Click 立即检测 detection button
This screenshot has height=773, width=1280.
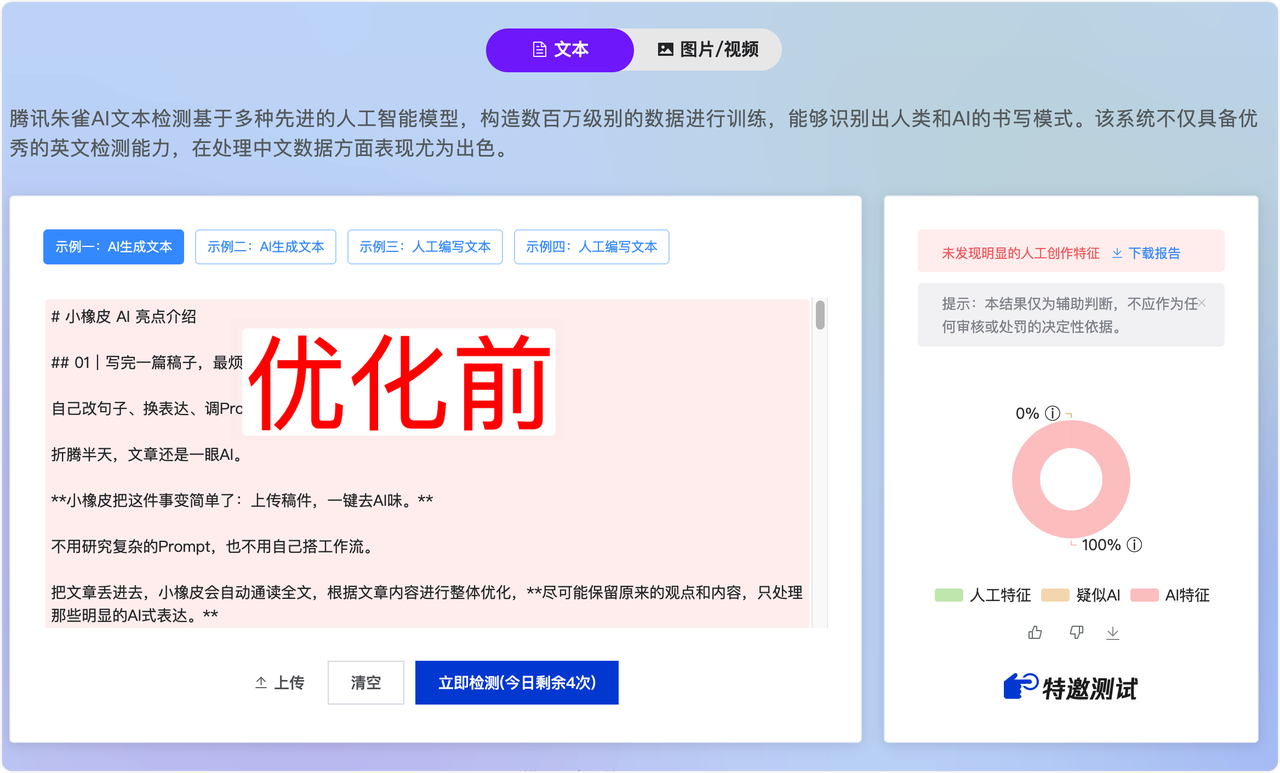click(x=517, y=683)
